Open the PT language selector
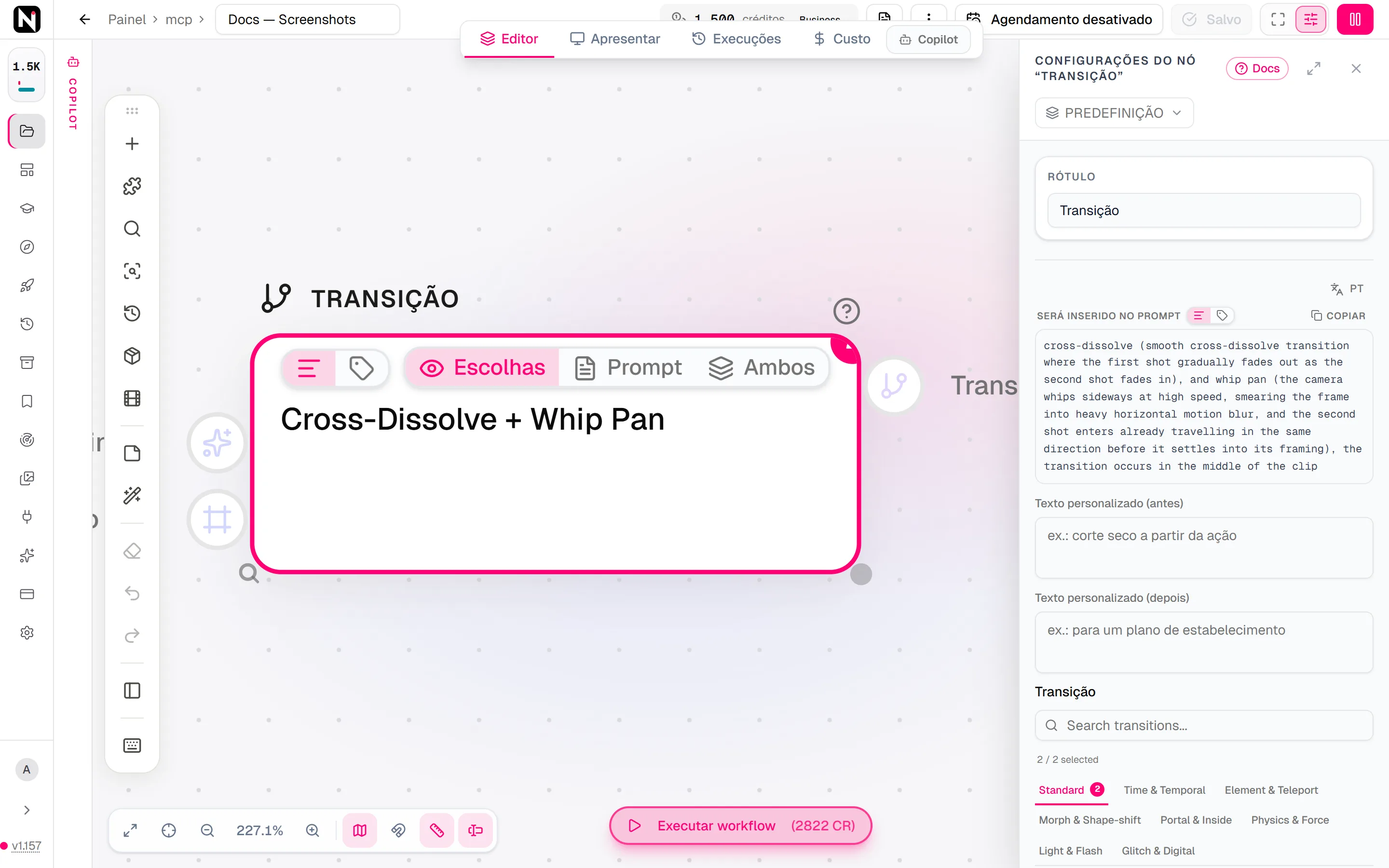Screen dimensions: 1389x868 pyautogui.click(x=1347, y=289)
